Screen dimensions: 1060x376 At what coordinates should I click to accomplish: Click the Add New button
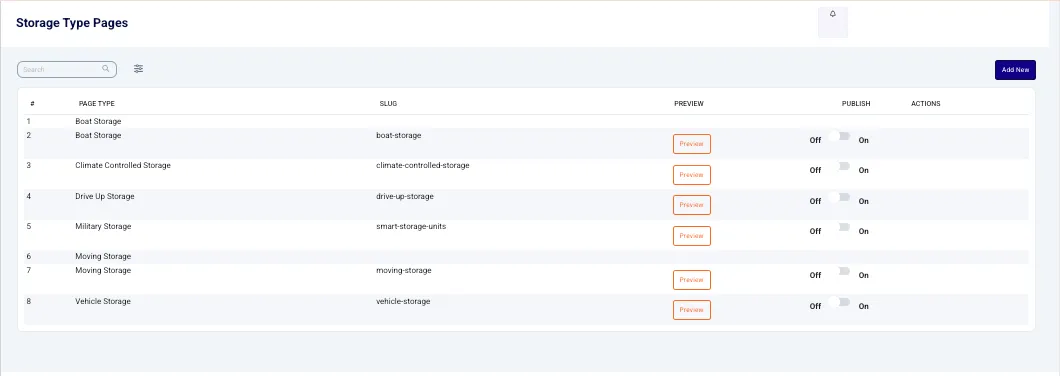pos(1015,70)
